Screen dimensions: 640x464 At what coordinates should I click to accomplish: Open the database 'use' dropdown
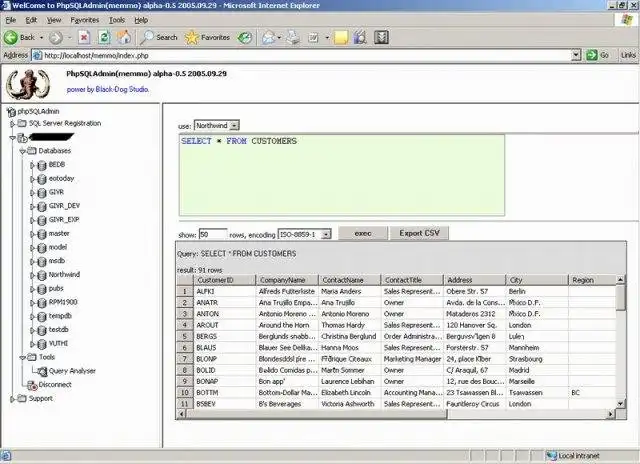pos(234,126)
